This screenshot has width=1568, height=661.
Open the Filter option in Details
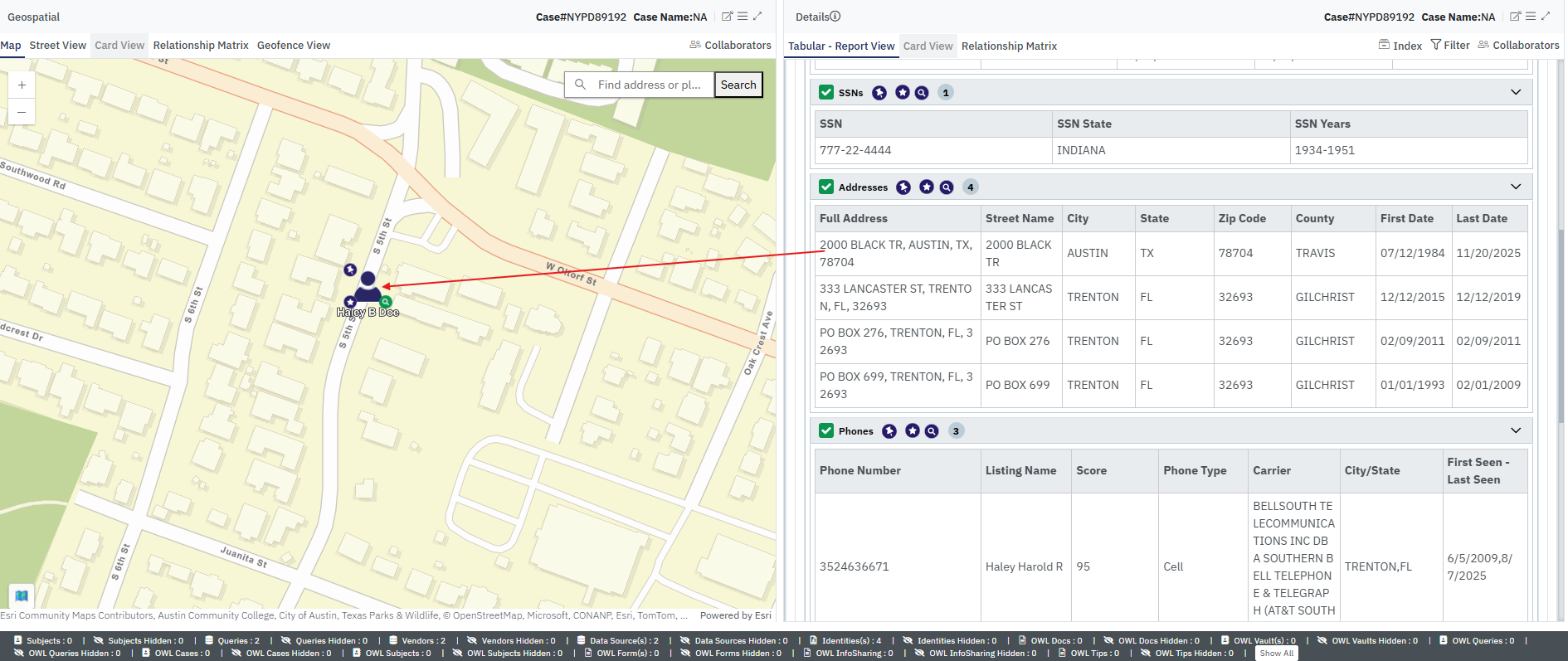pos(1450,46)
